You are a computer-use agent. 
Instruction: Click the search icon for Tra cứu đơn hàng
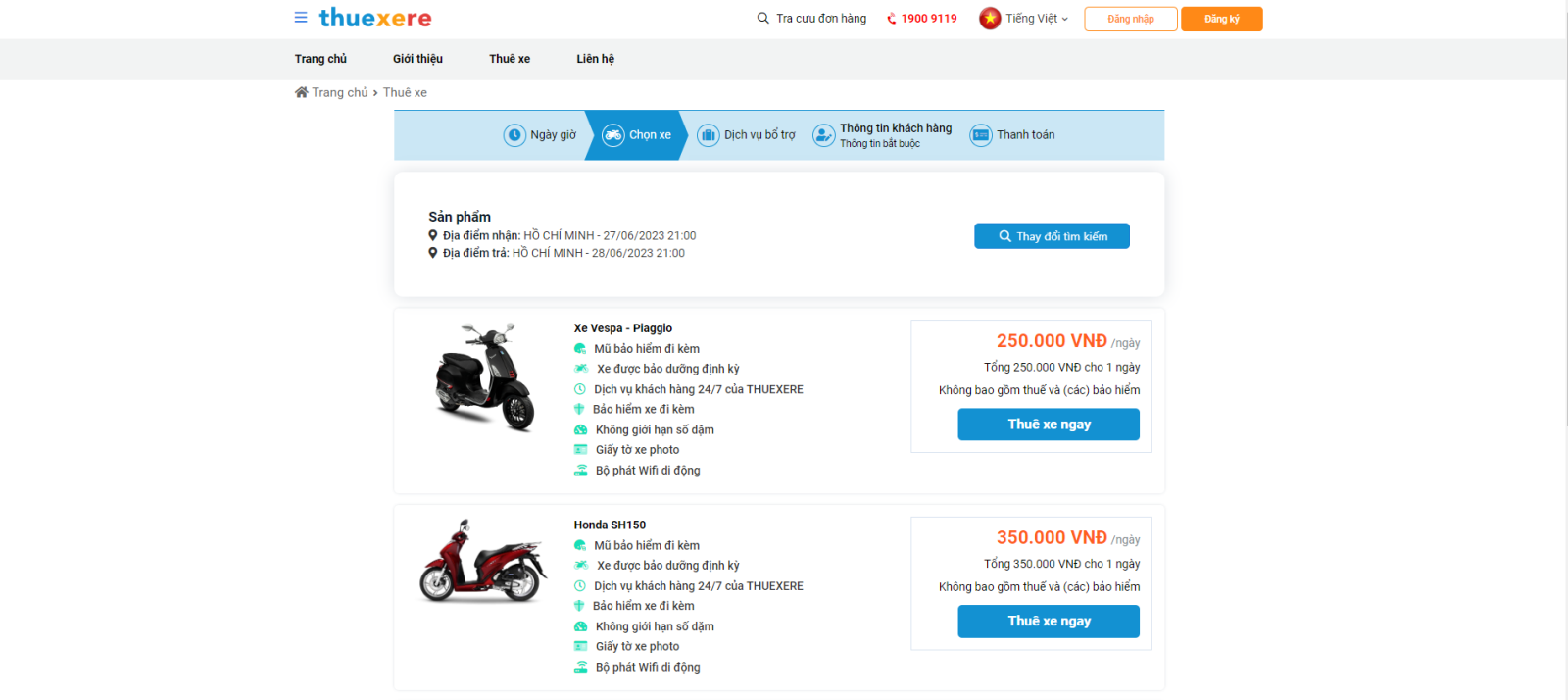tap(762, 19)
